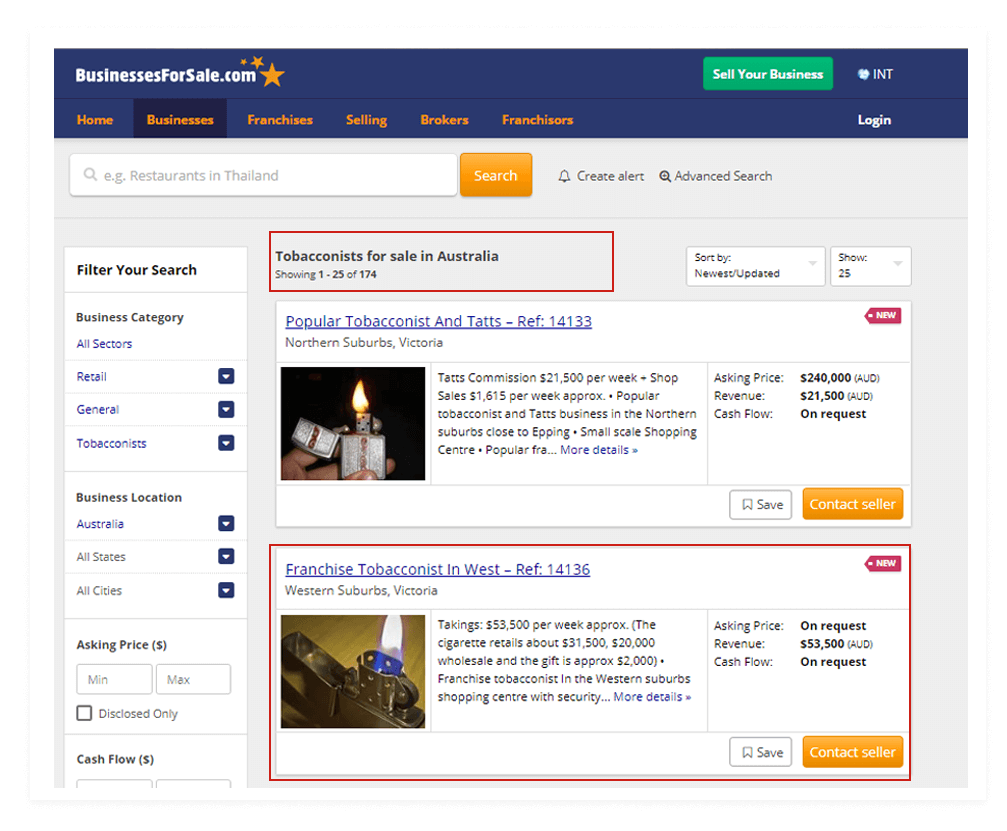Go to the Home nav tab
The width and height of the screenshot is (1007, 831).
(95, 120)
